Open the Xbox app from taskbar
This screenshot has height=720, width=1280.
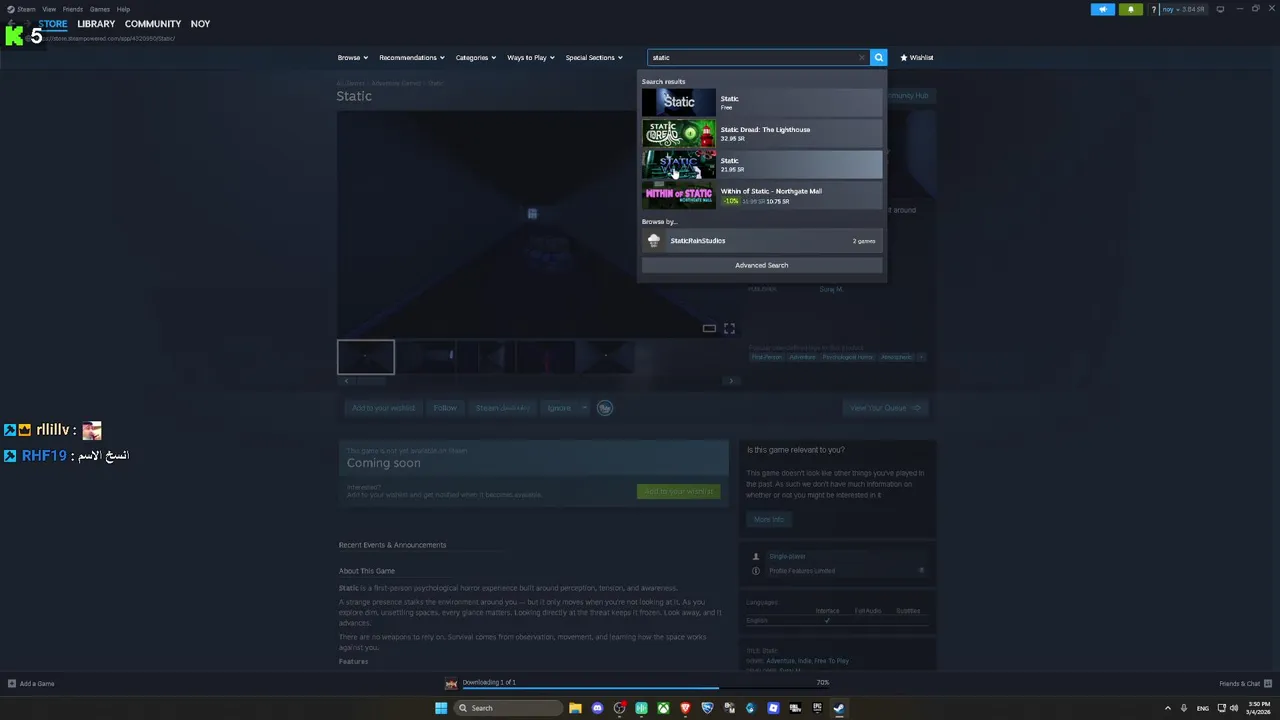(x=663, y=708)
